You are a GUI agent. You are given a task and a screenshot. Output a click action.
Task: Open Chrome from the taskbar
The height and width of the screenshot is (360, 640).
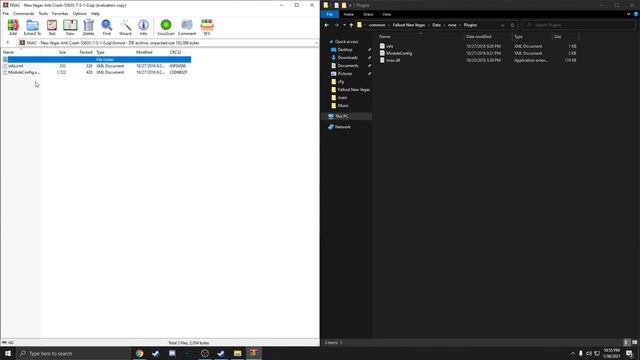click(x=140, y=353)
